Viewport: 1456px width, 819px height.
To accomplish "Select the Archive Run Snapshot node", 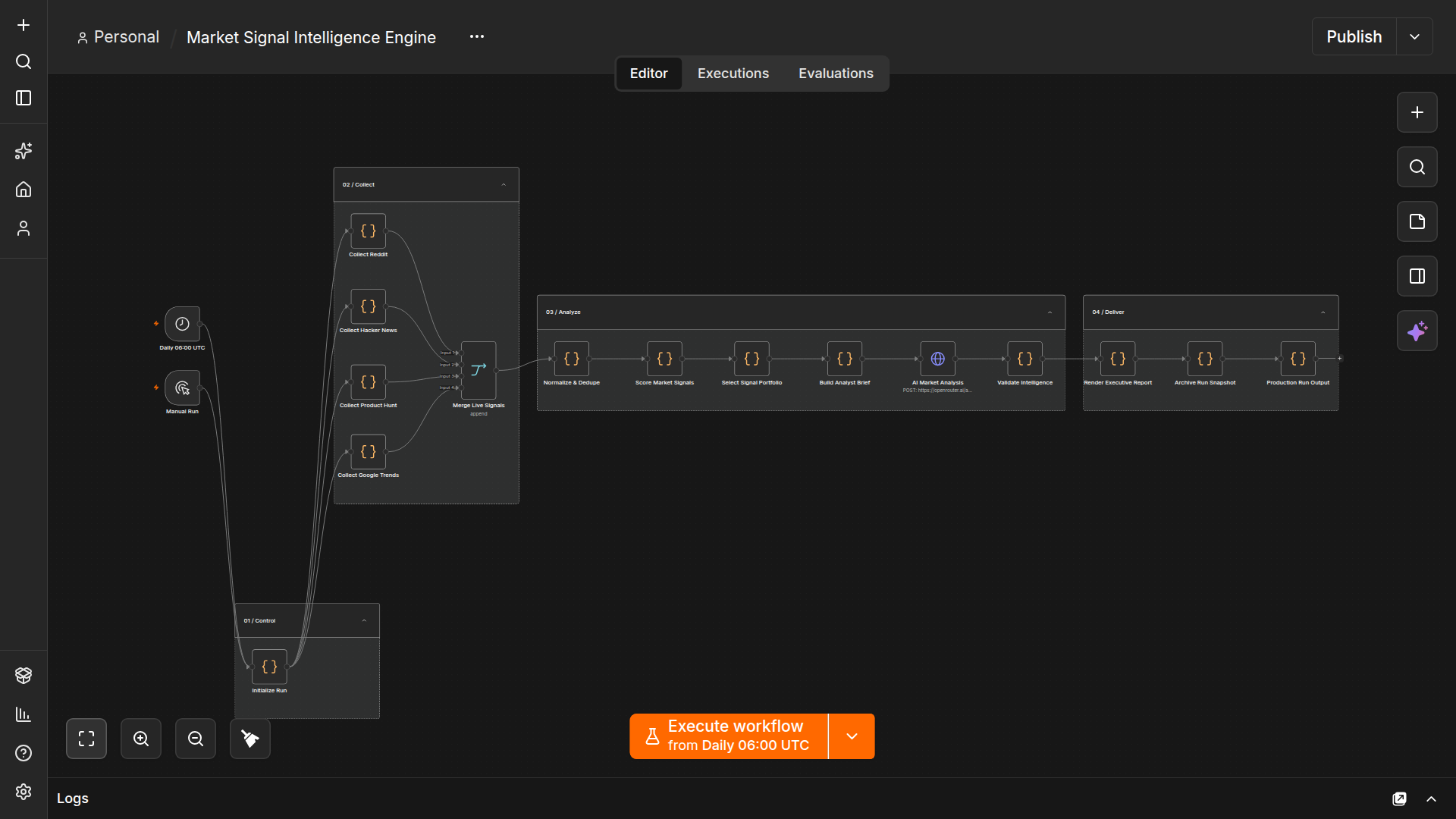I will (1205, 359).
